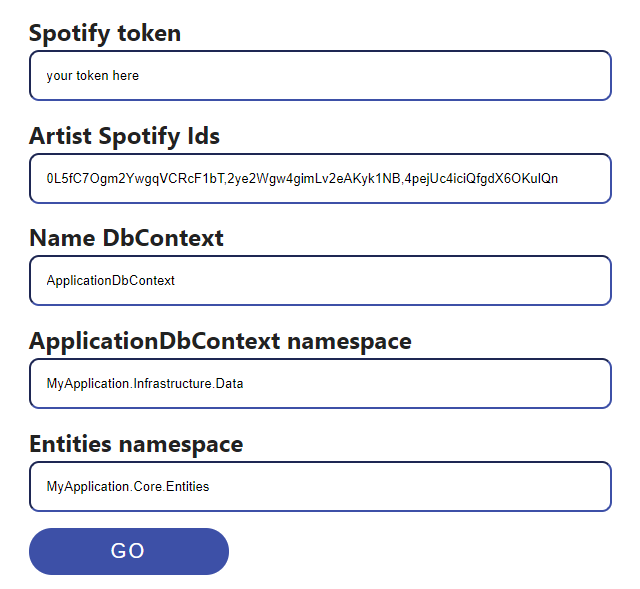Focus the Spotify token input field
The width and height of the screenshot is (640, 589).
click(320, 76)
